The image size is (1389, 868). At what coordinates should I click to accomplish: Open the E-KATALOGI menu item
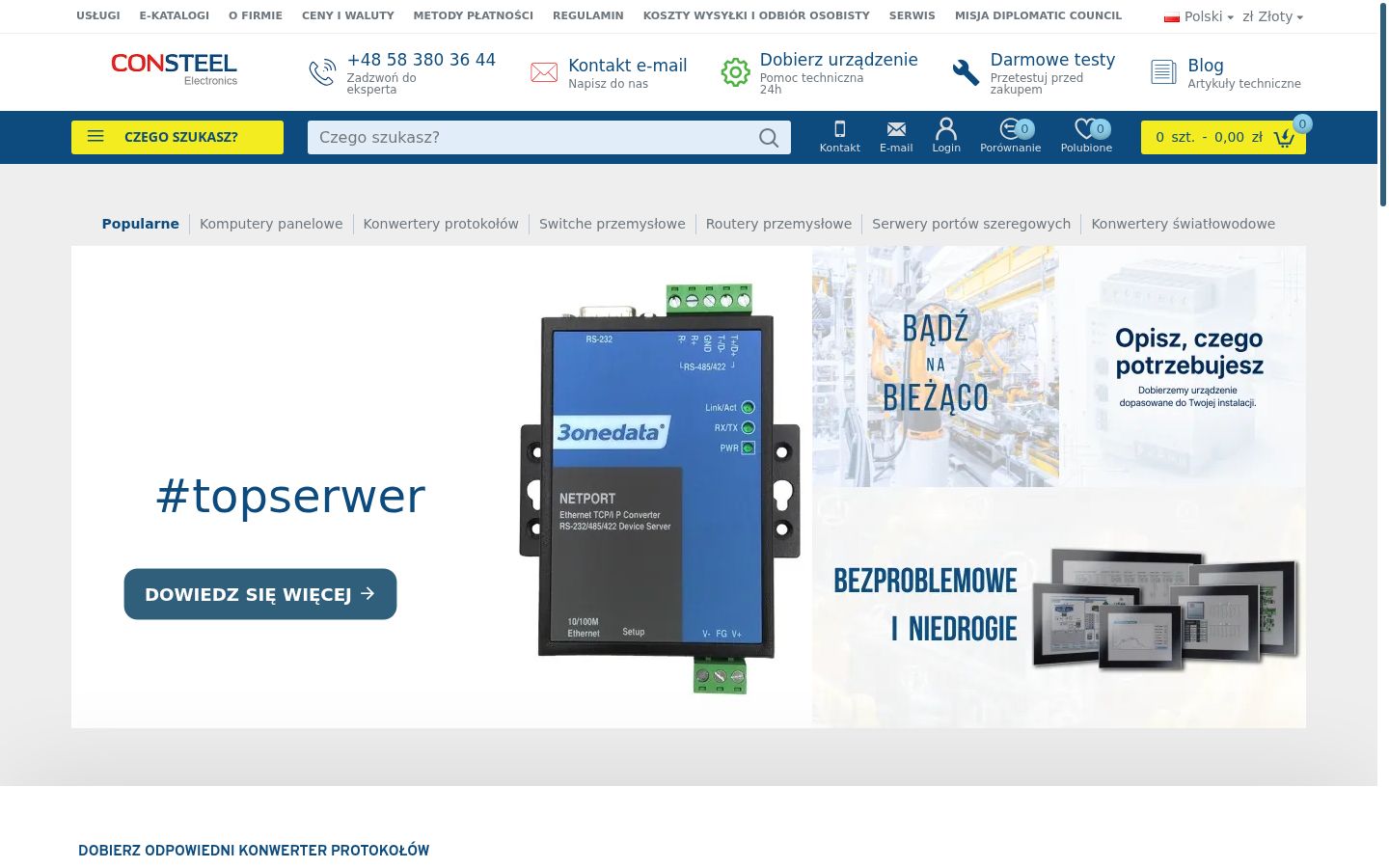(x=175, y=15)
